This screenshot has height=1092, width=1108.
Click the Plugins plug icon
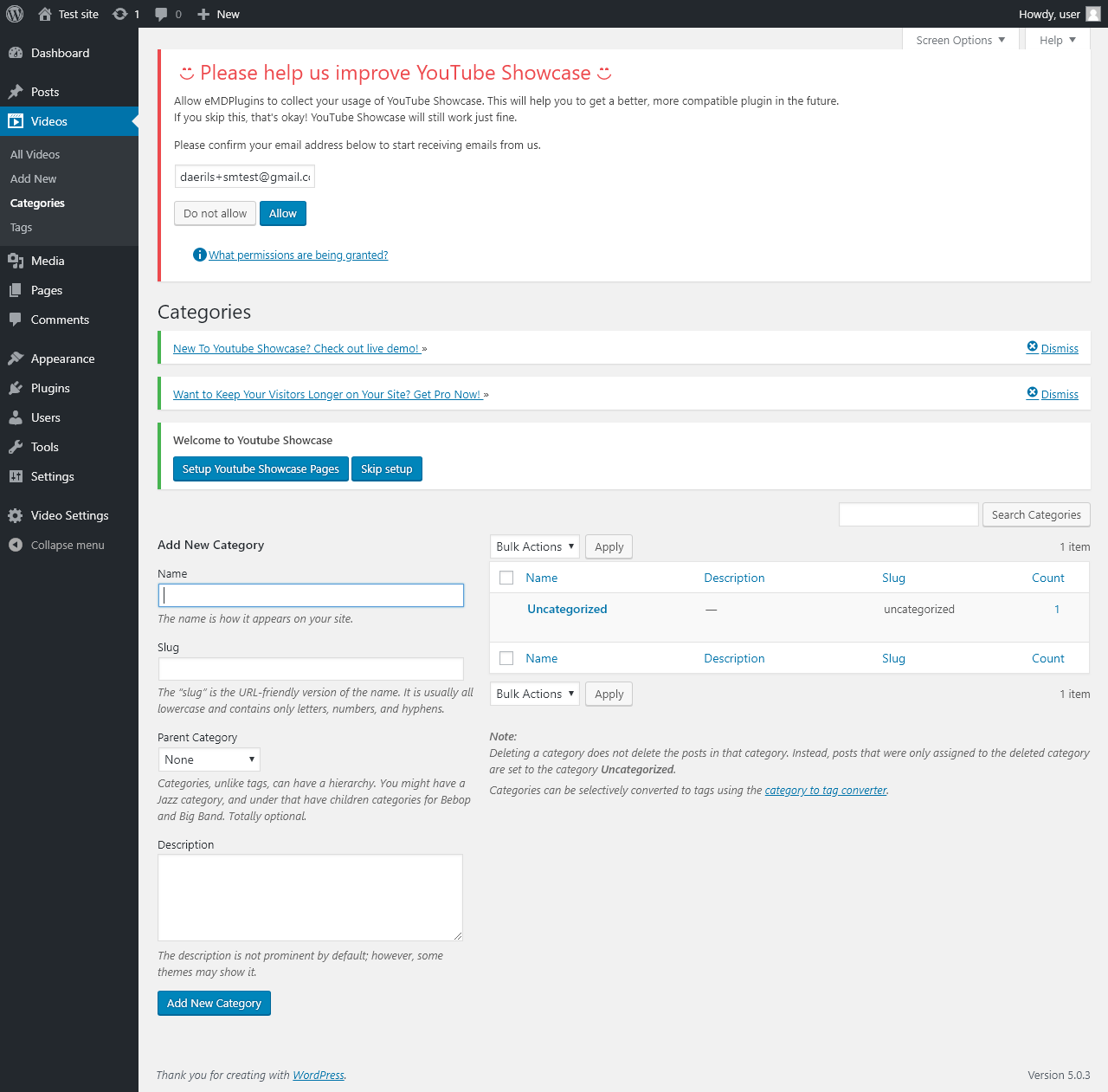(x=16, y=388)
